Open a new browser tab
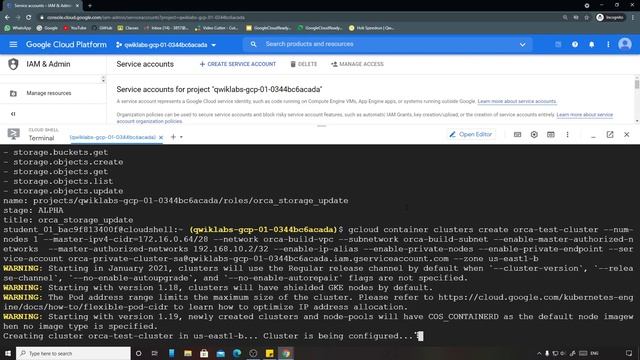This screenshot has height=360, width=640. (x=90, y=6)
